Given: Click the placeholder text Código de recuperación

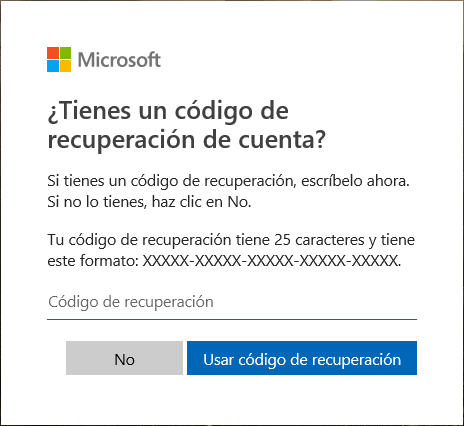Looking at the screenshot, I should (131, 302).
